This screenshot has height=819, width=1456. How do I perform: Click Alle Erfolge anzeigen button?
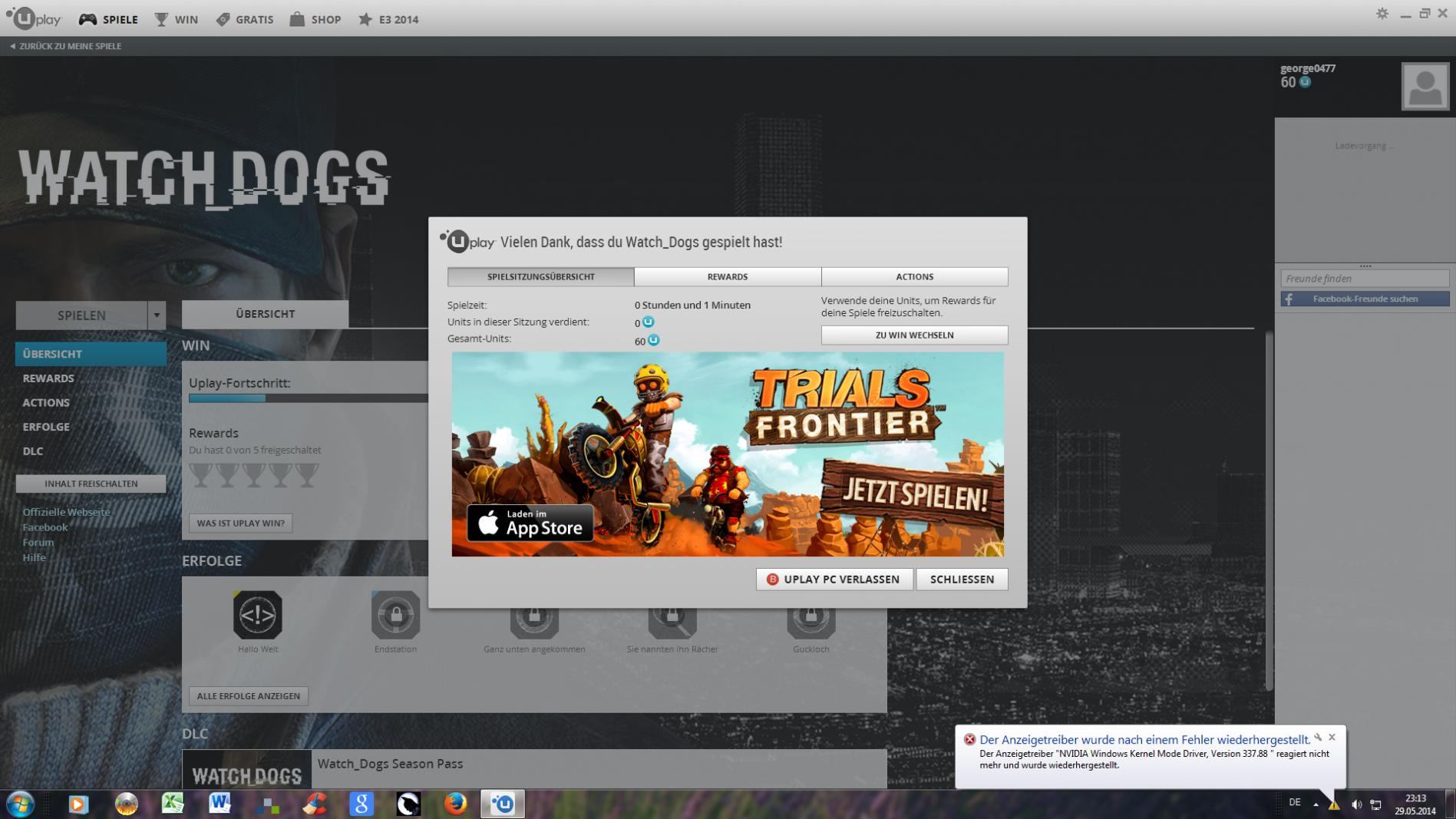tap(248, 696)
